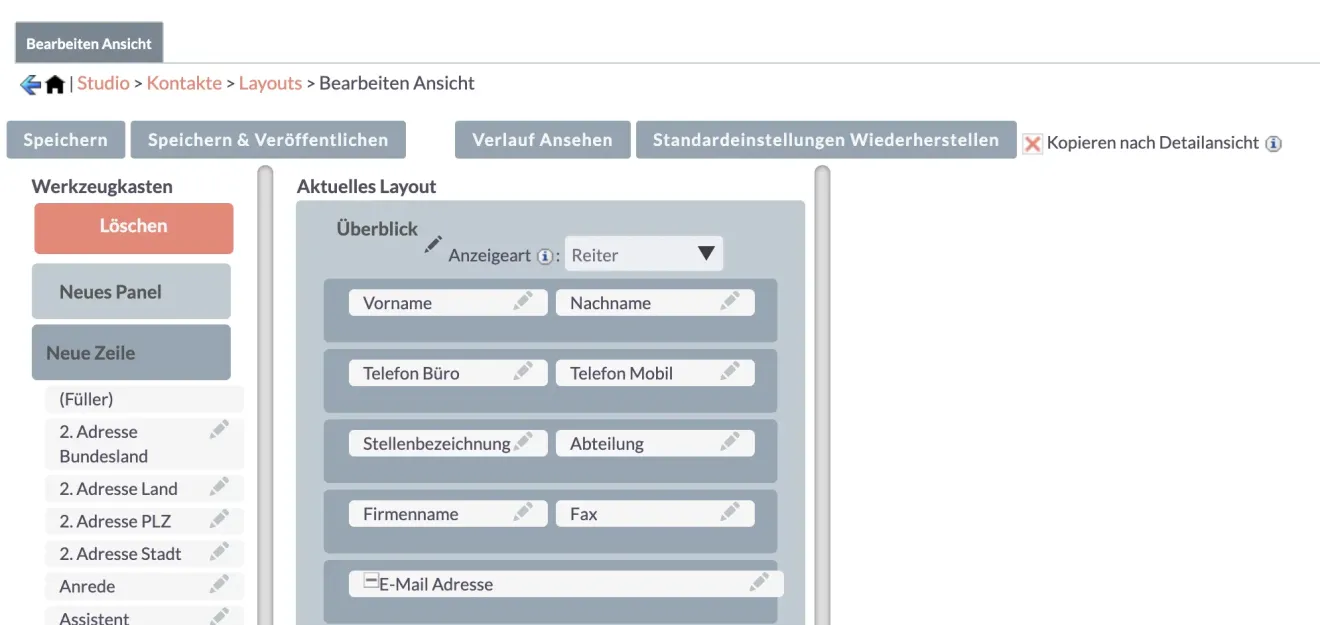Select the Bearbeiten Ansicht tab
Viewport: 1320px width, 625px height.
coord(89,43)
